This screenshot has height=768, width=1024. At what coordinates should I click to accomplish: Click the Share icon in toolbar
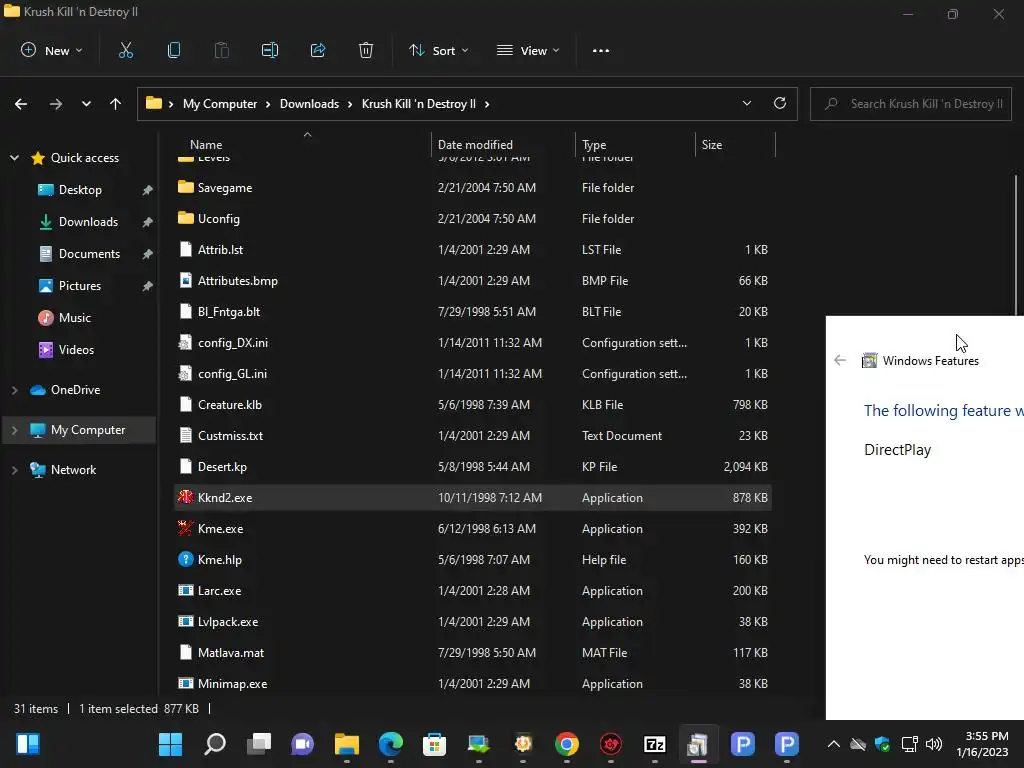point(318,50)
